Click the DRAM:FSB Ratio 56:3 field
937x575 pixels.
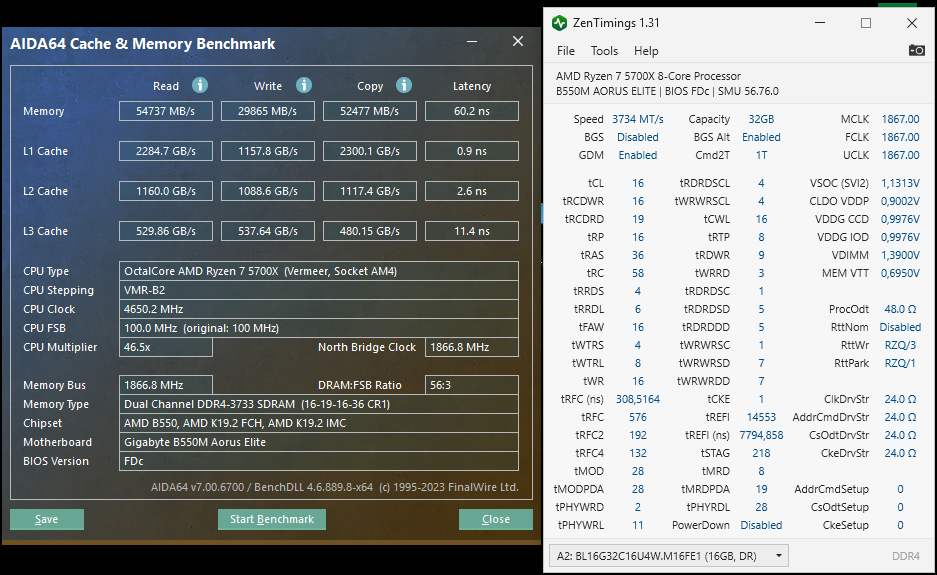471,386
